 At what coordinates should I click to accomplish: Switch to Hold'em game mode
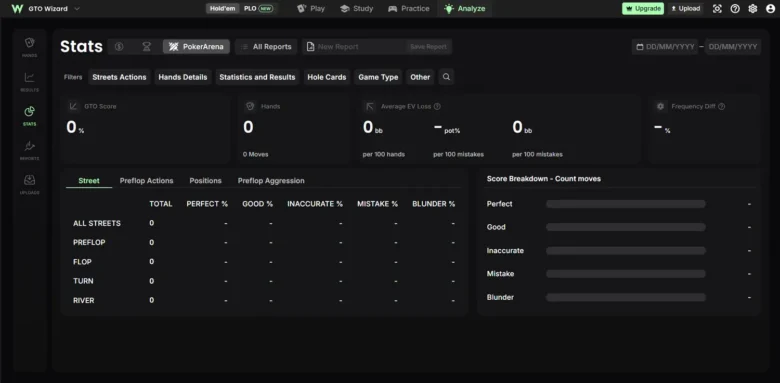222,8
